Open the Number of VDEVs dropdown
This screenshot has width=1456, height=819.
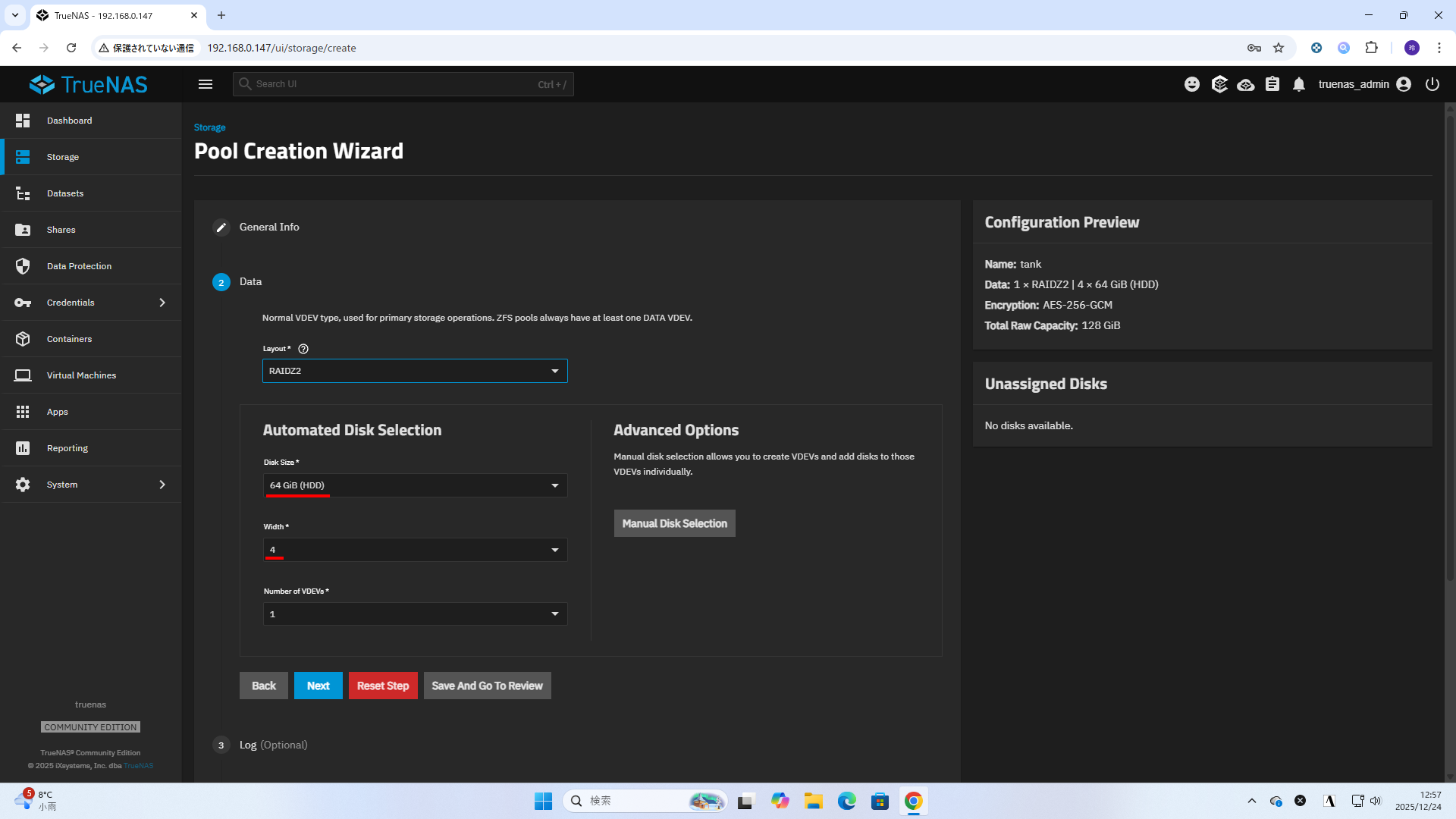click(x=415, y=614)
